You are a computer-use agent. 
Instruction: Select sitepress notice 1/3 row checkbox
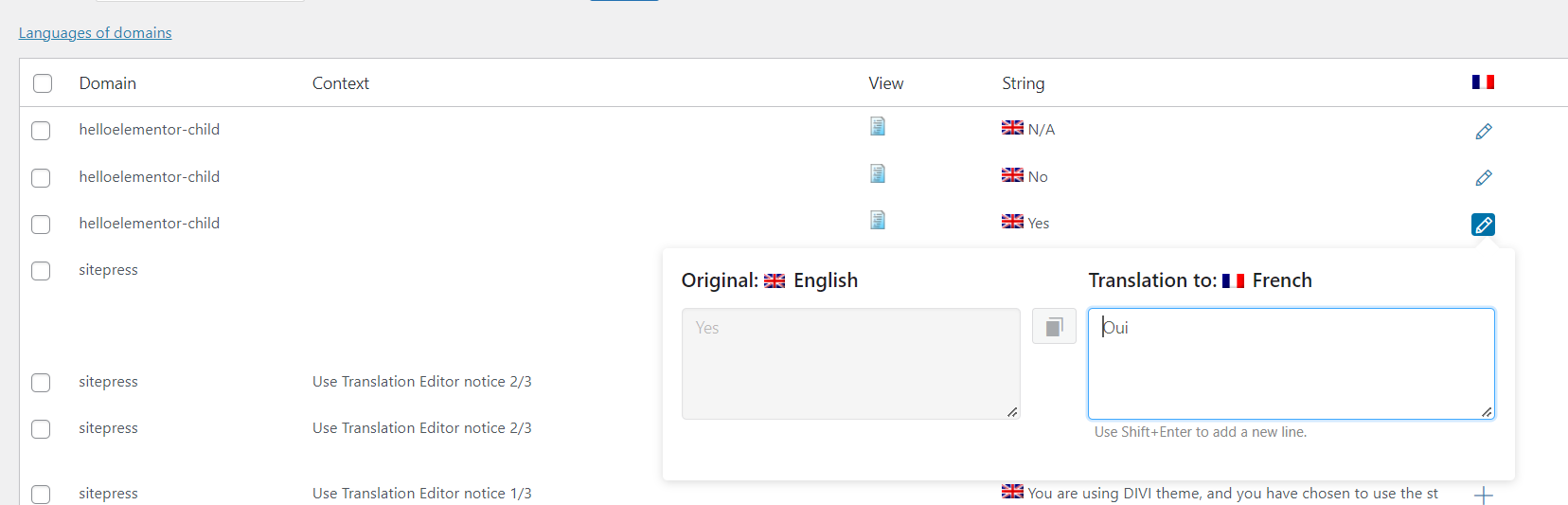click(x=41, y=495)
